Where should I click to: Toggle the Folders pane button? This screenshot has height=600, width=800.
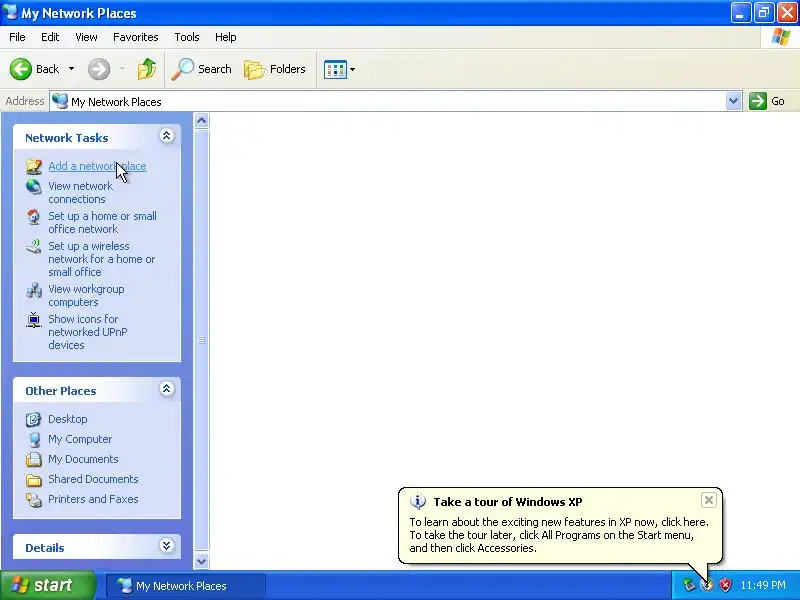point(275,69)
